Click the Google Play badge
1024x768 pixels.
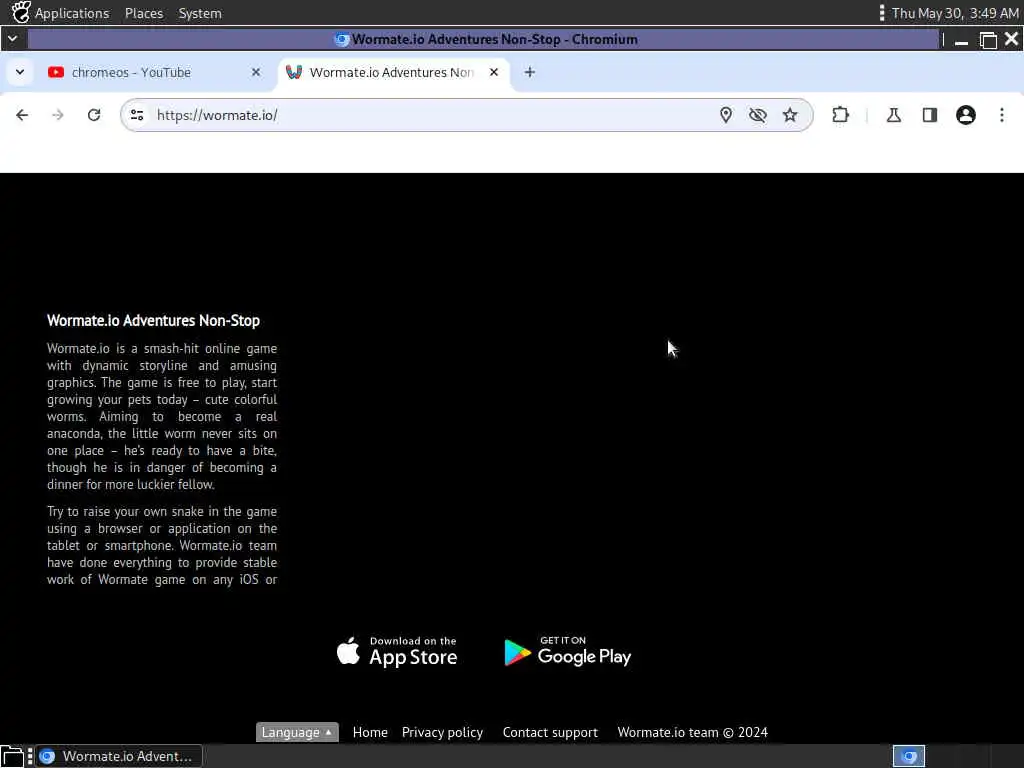(568, 652)
